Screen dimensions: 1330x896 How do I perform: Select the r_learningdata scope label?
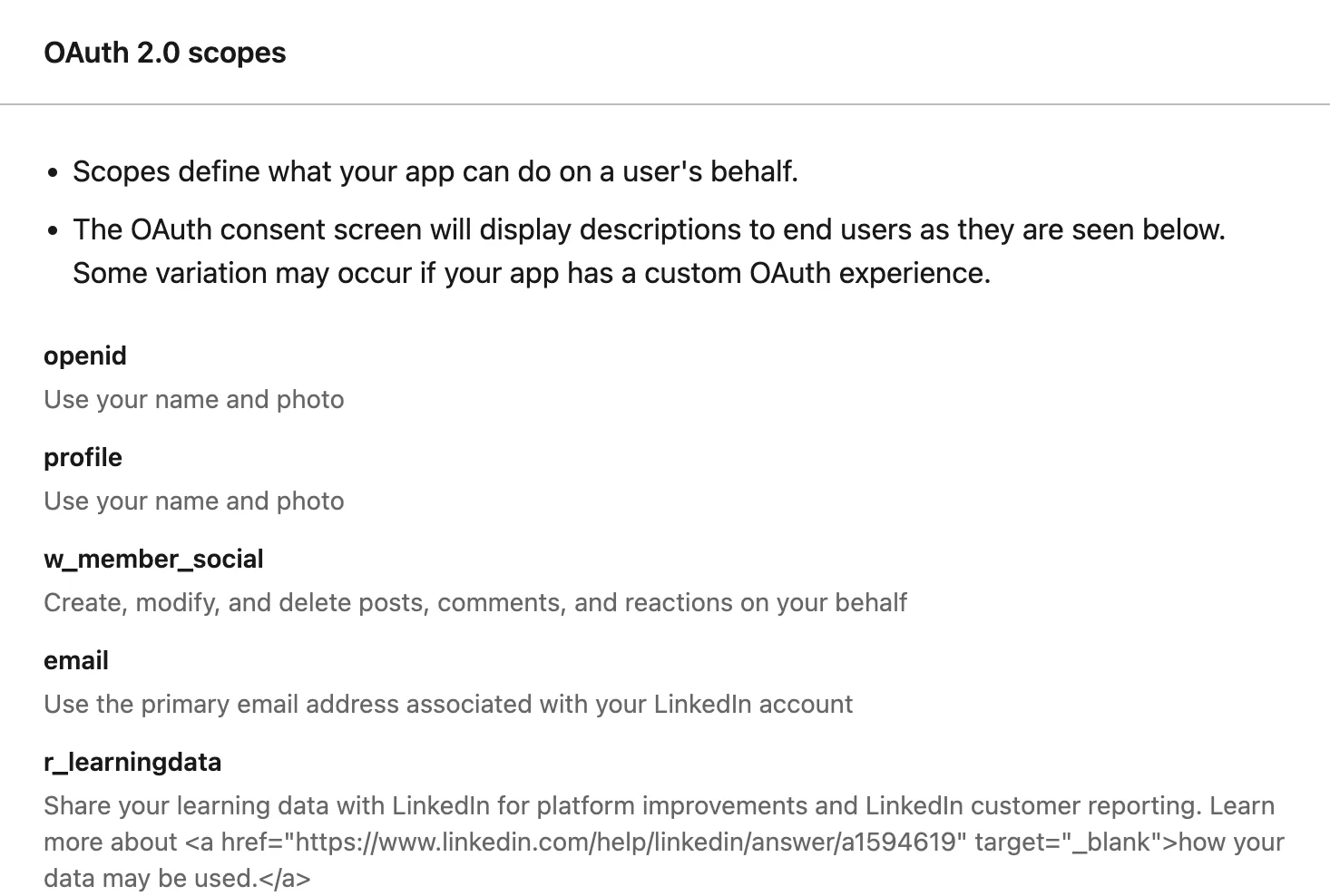coord(132,762)
